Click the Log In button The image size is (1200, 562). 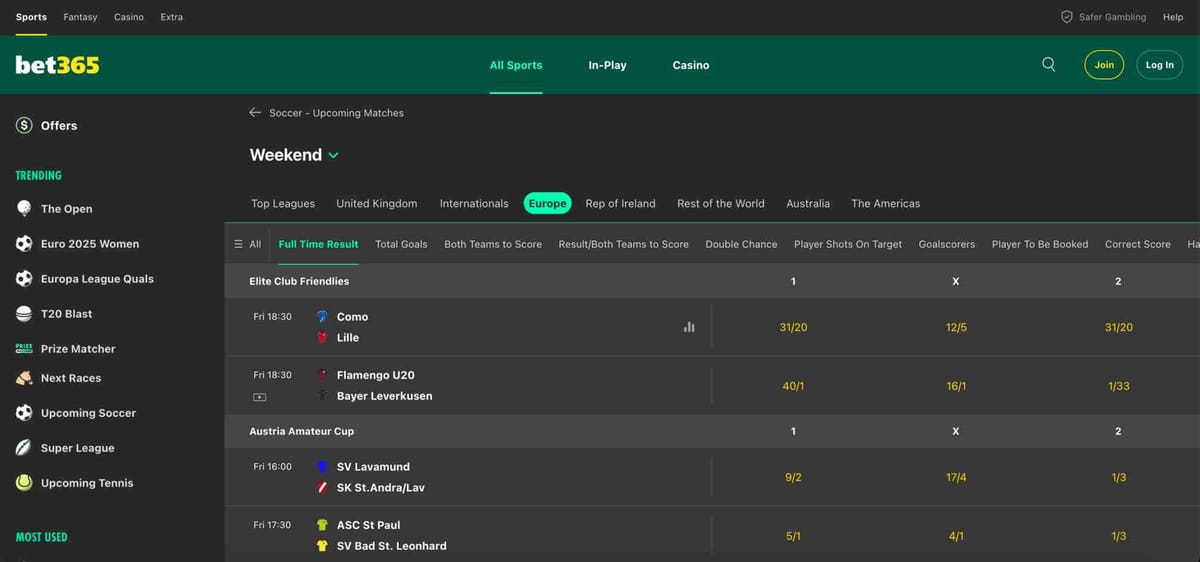pos(1160,65)
